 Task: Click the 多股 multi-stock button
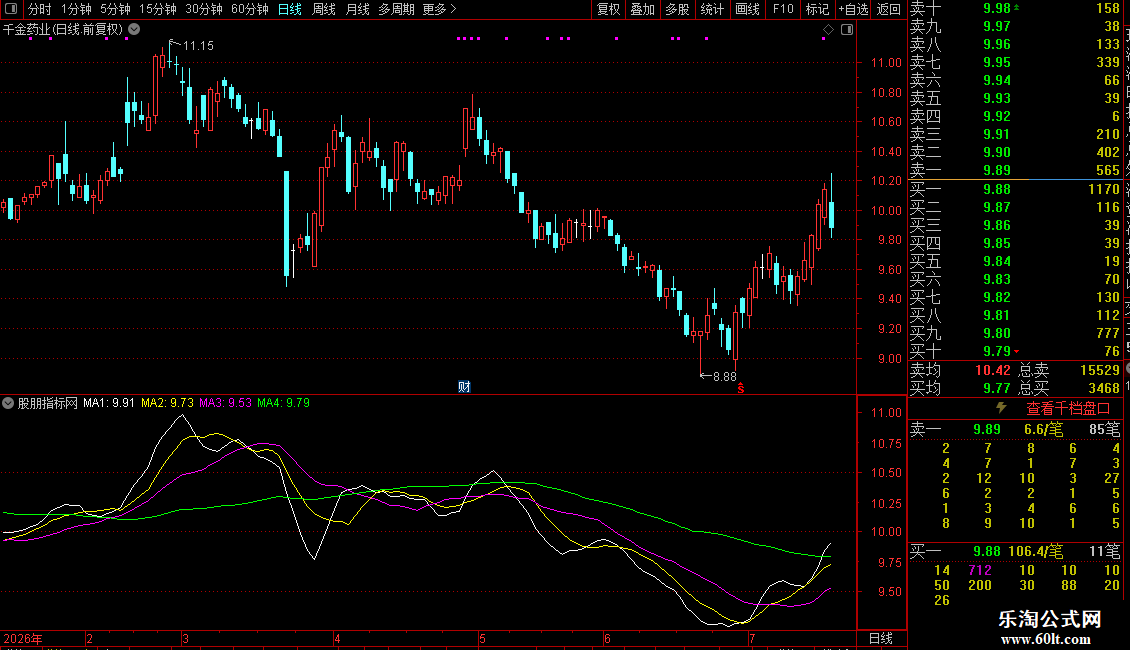[x=677, y=9]
